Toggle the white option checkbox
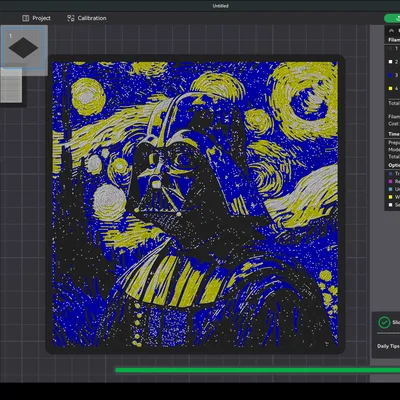This screenshot has width=400, height=400. pyautogui.click(x=390, y=205)
